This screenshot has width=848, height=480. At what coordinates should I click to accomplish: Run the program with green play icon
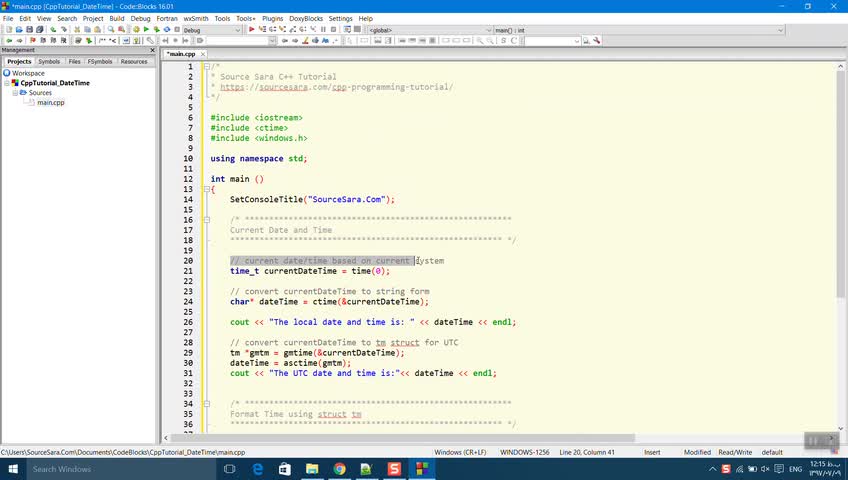tap(146, 30)
